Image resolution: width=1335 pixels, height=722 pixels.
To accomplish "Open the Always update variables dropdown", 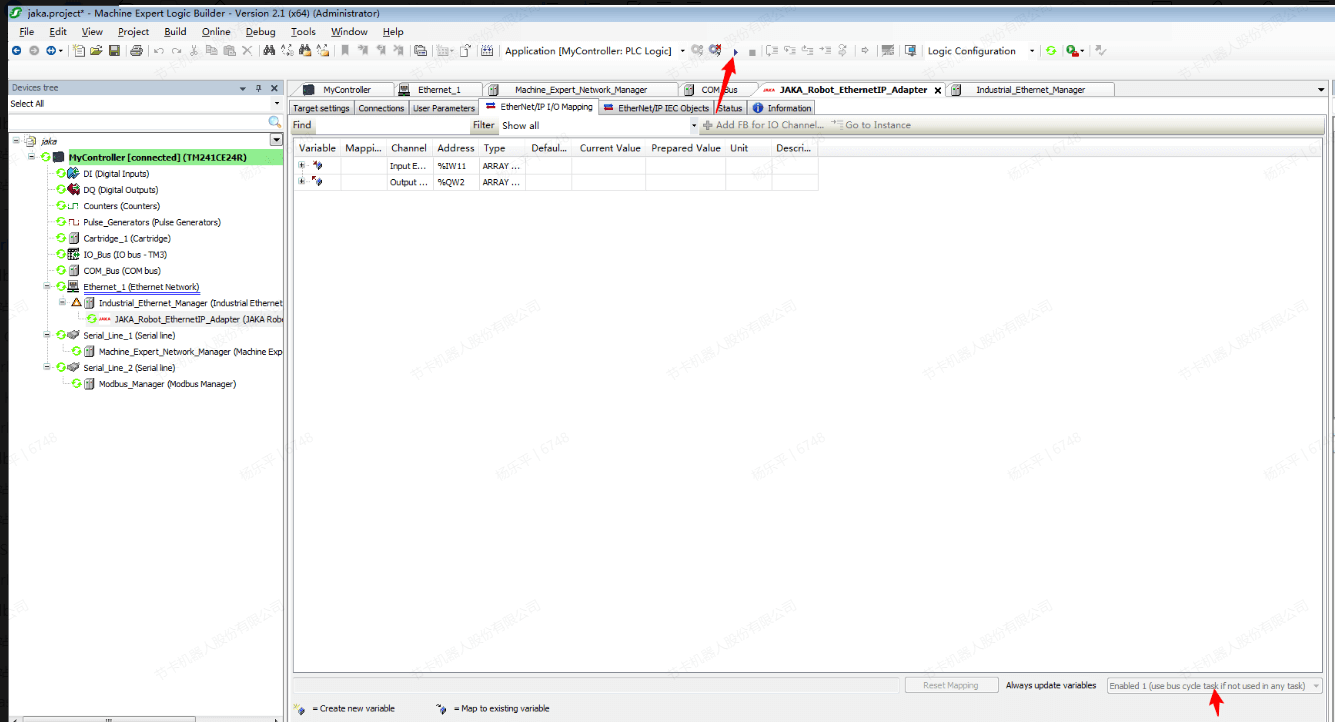I will pos(1315,686).
